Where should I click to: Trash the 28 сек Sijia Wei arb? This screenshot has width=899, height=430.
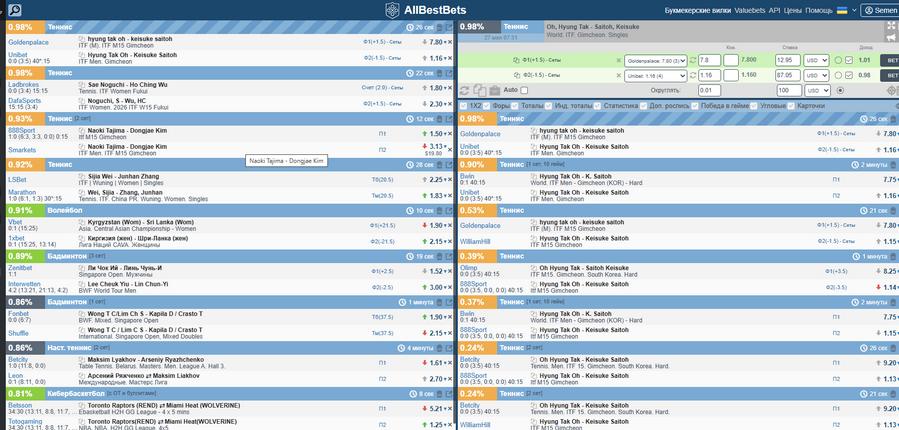pyautogui.click(x=440, y=165)
